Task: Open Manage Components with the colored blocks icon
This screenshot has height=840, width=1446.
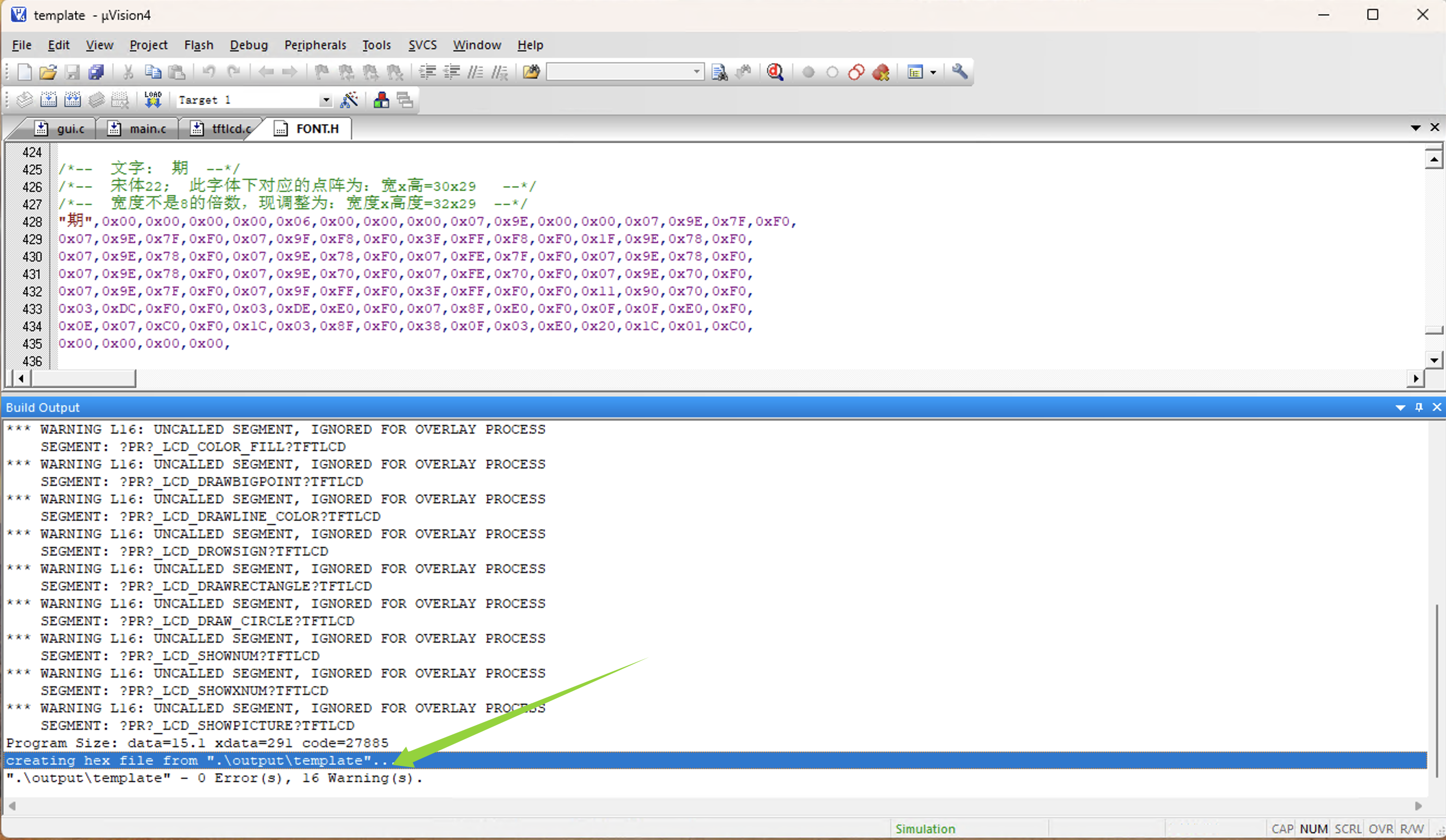Action: point(381,100)
